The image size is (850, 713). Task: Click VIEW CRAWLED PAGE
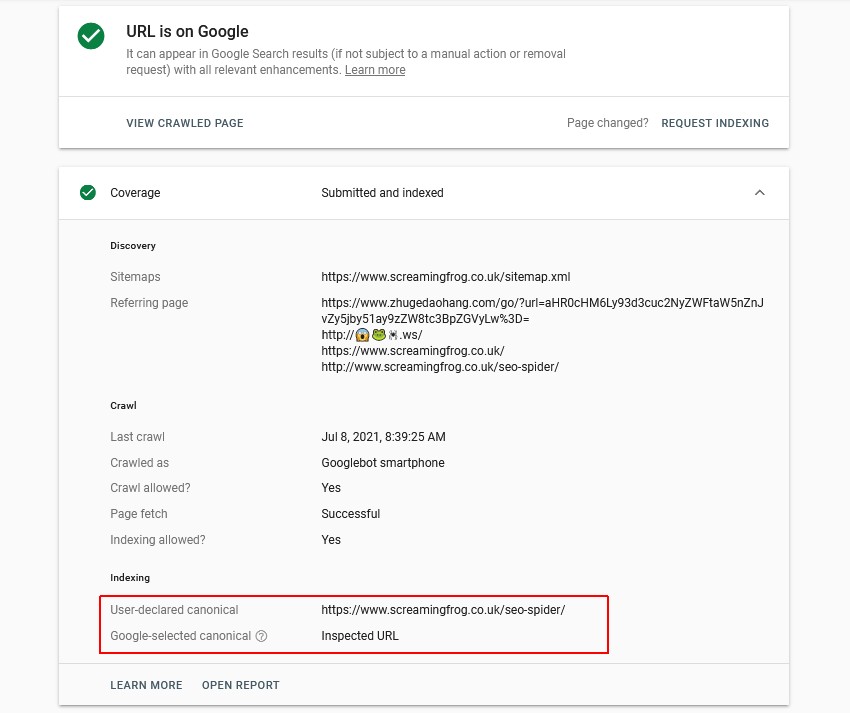(x=185, y=123)
